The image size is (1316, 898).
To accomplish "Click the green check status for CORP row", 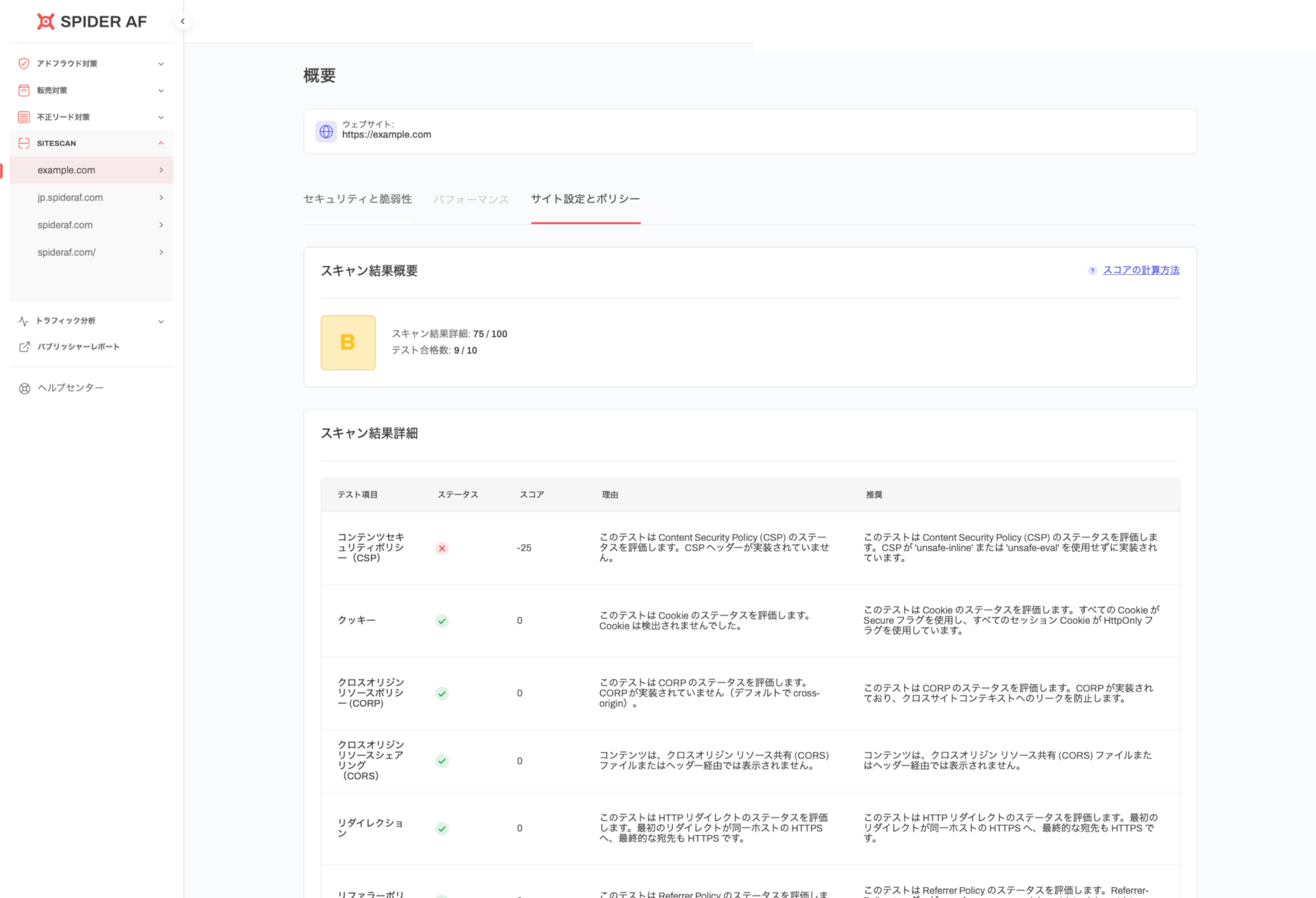I will pos(442,693).
